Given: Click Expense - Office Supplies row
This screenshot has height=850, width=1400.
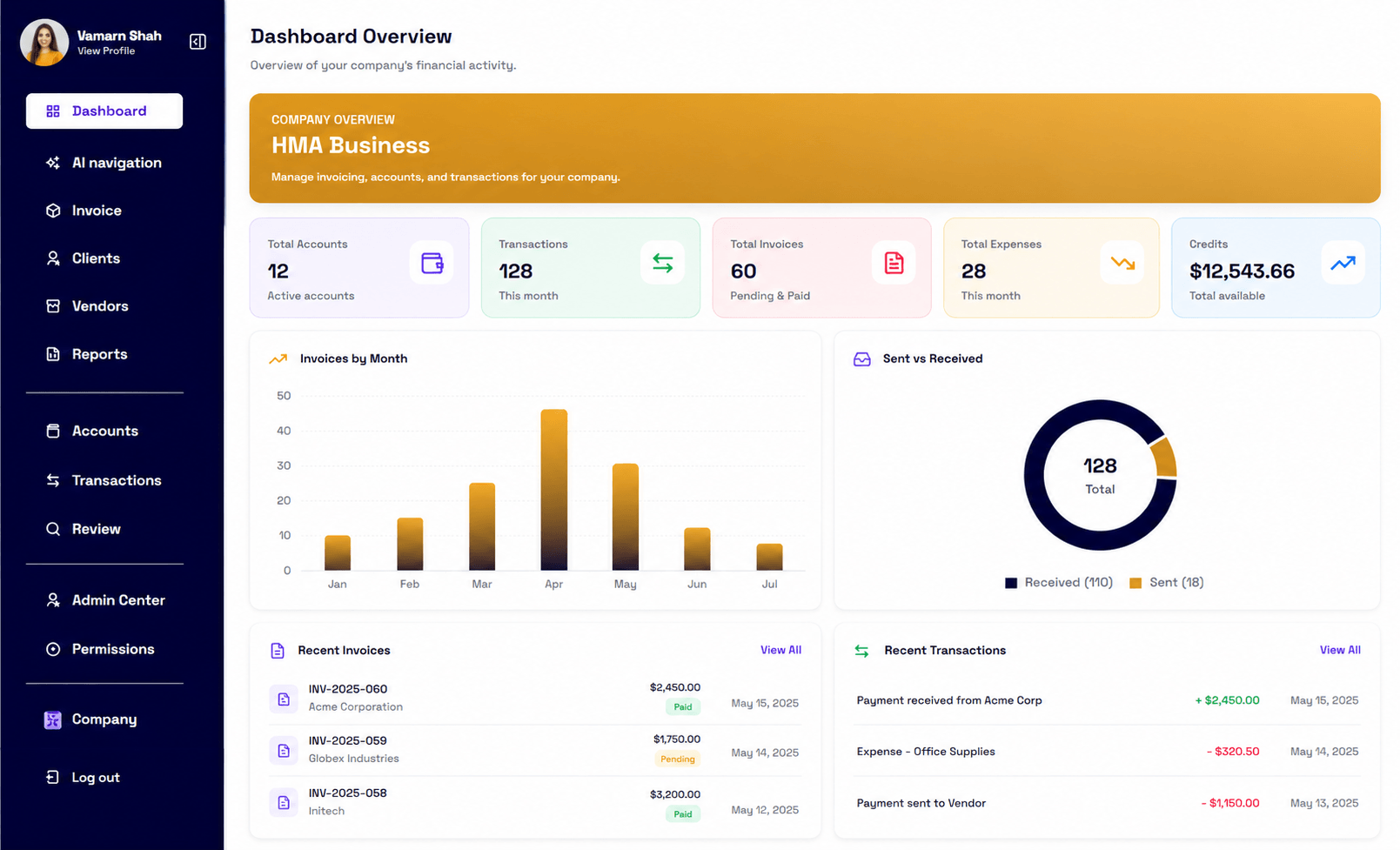Looking at the screenshot, I should [x=1108, y=752].
